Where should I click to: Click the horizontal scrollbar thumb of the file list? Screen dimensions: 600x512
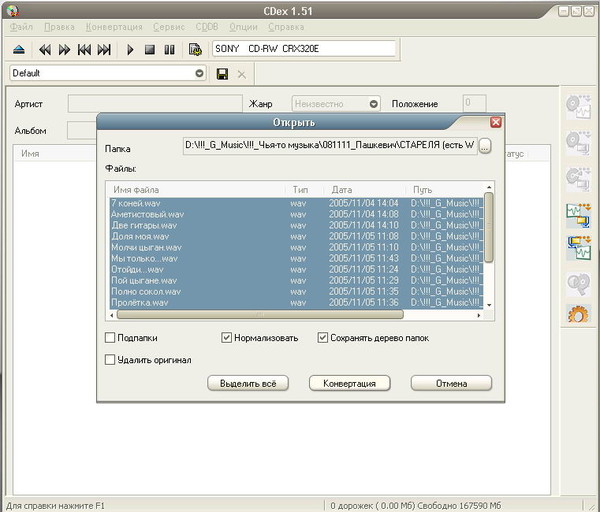(260, 315)
